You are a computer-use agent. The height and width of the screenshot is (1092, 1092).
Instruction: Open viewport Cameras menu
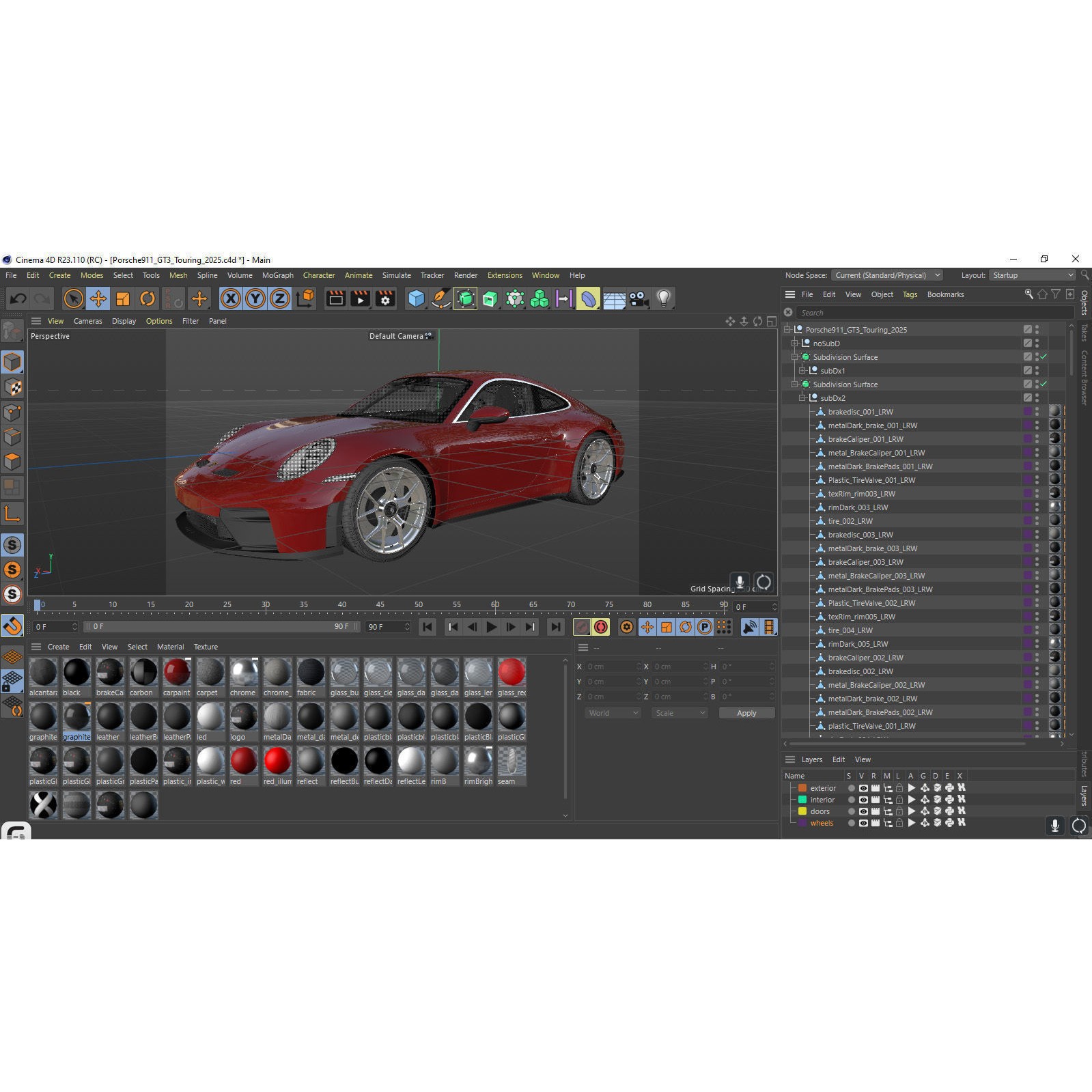(88, 321)
